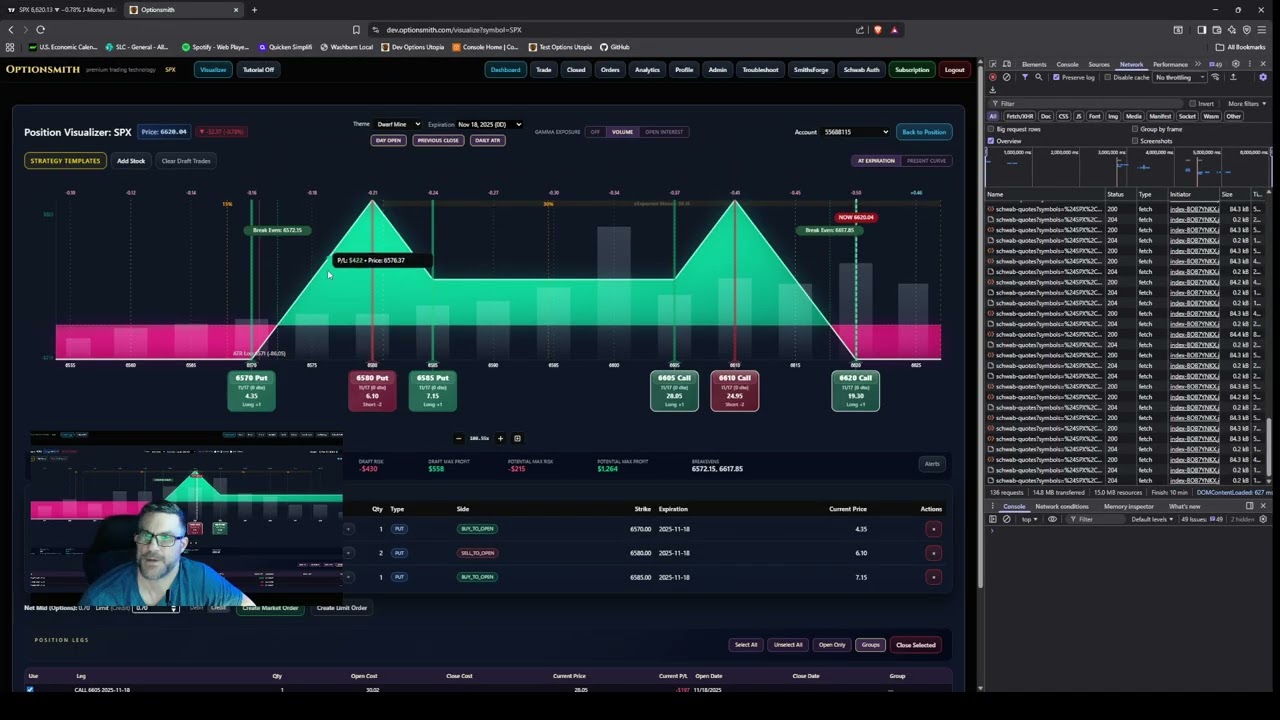The image size is (1280, 720).
Task: Enable Big request rows checkbox
Action: click(991, 129)
